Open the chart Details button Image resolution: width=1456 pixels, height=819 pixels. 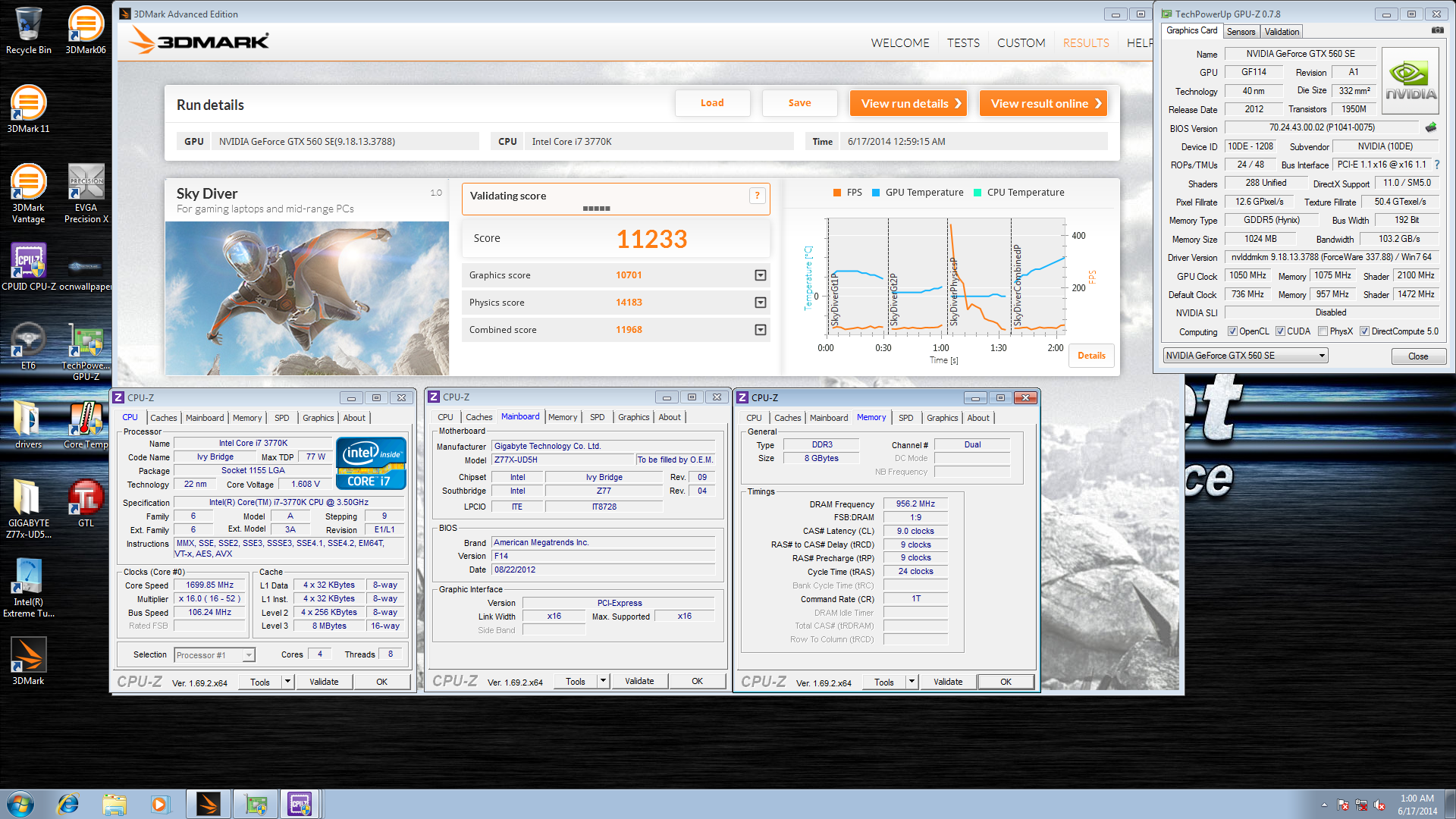pos(1091,356)
